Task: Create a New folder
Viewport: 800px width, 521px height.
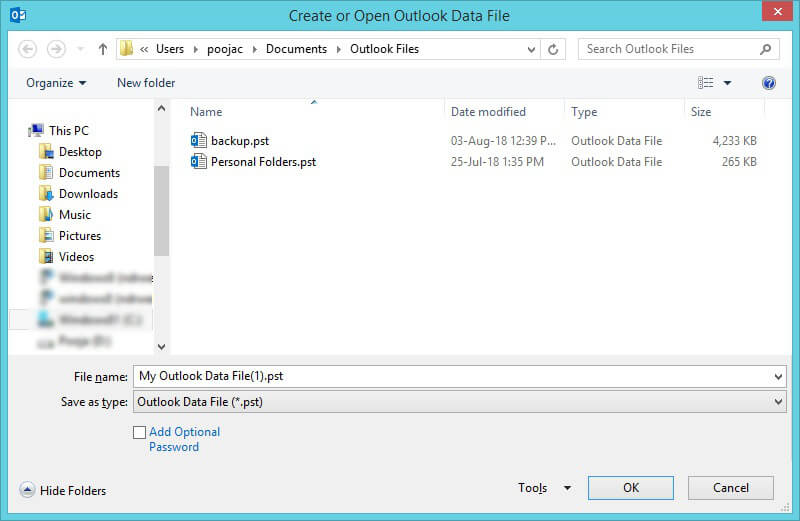Action: [146, 83]
